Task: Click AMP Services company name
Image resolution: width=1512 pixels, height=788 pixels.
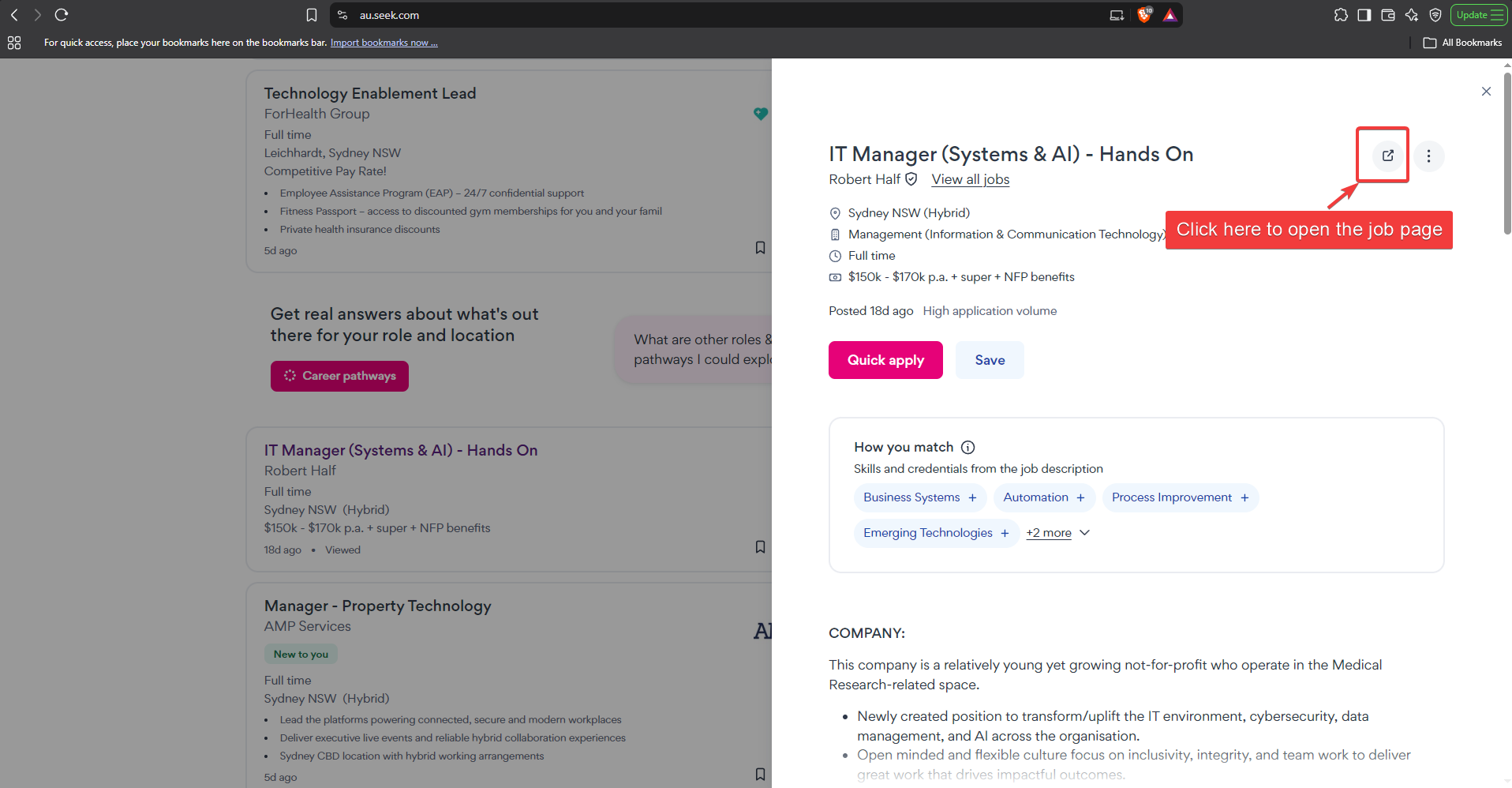Action: (x=307, y=626)
